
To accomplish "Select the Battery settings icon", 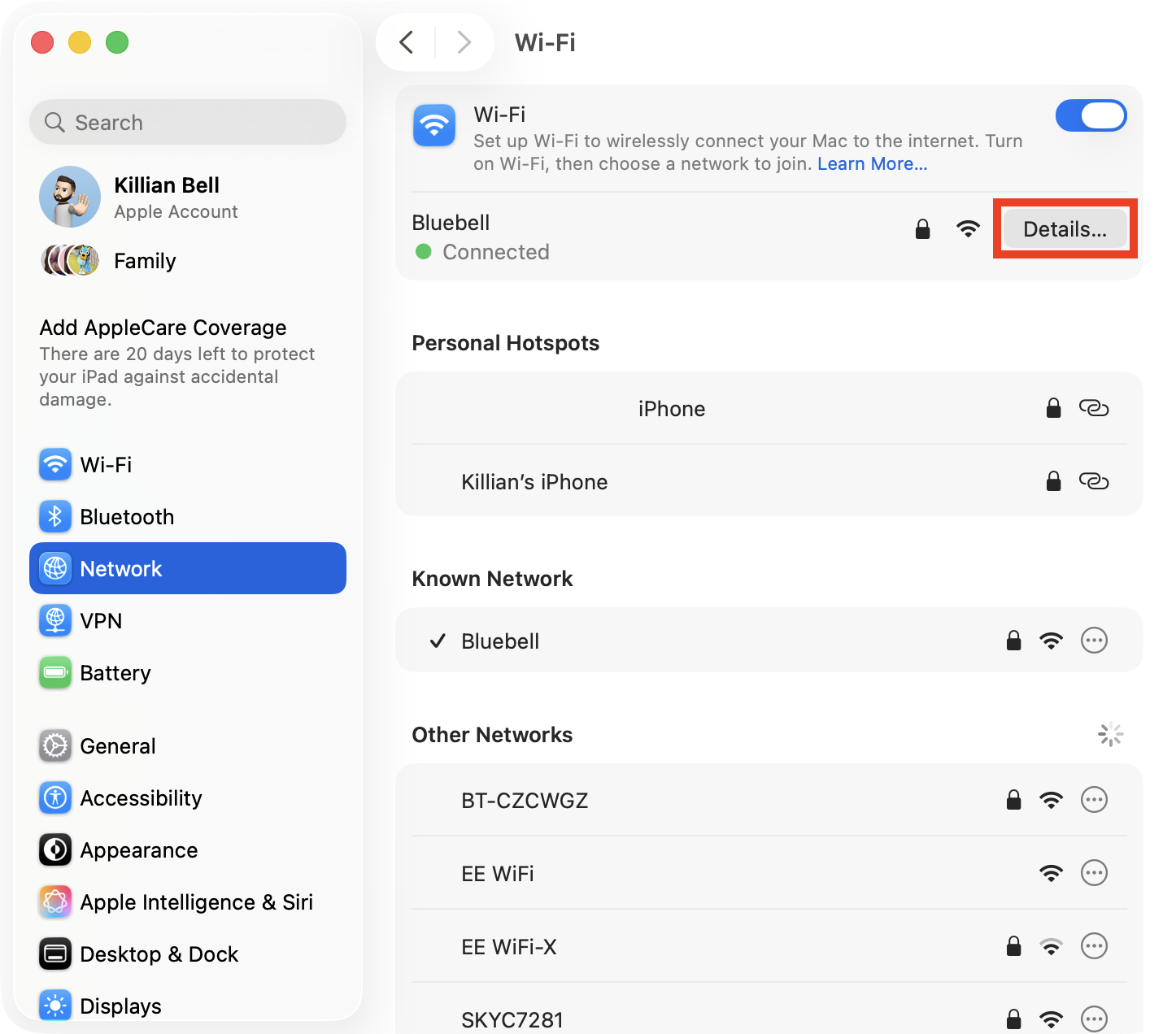I will coord(54,672).
